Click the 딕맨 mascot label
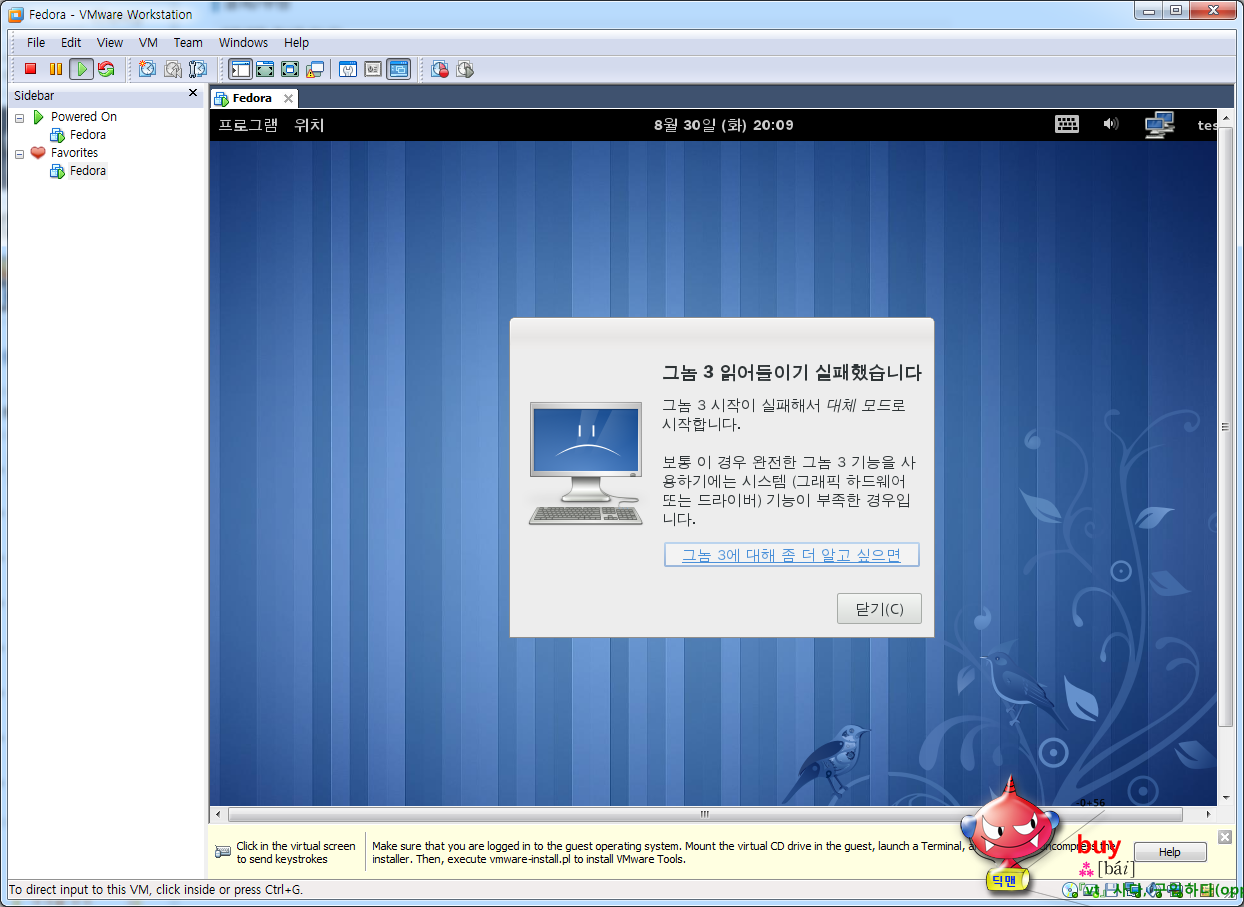 [x=1004, y=881]
